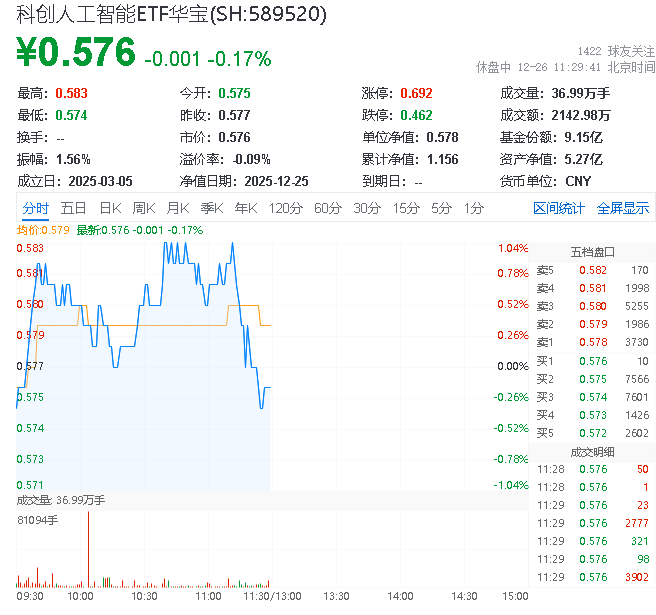Click the 五档盘口 order book header

pos(592,251)
